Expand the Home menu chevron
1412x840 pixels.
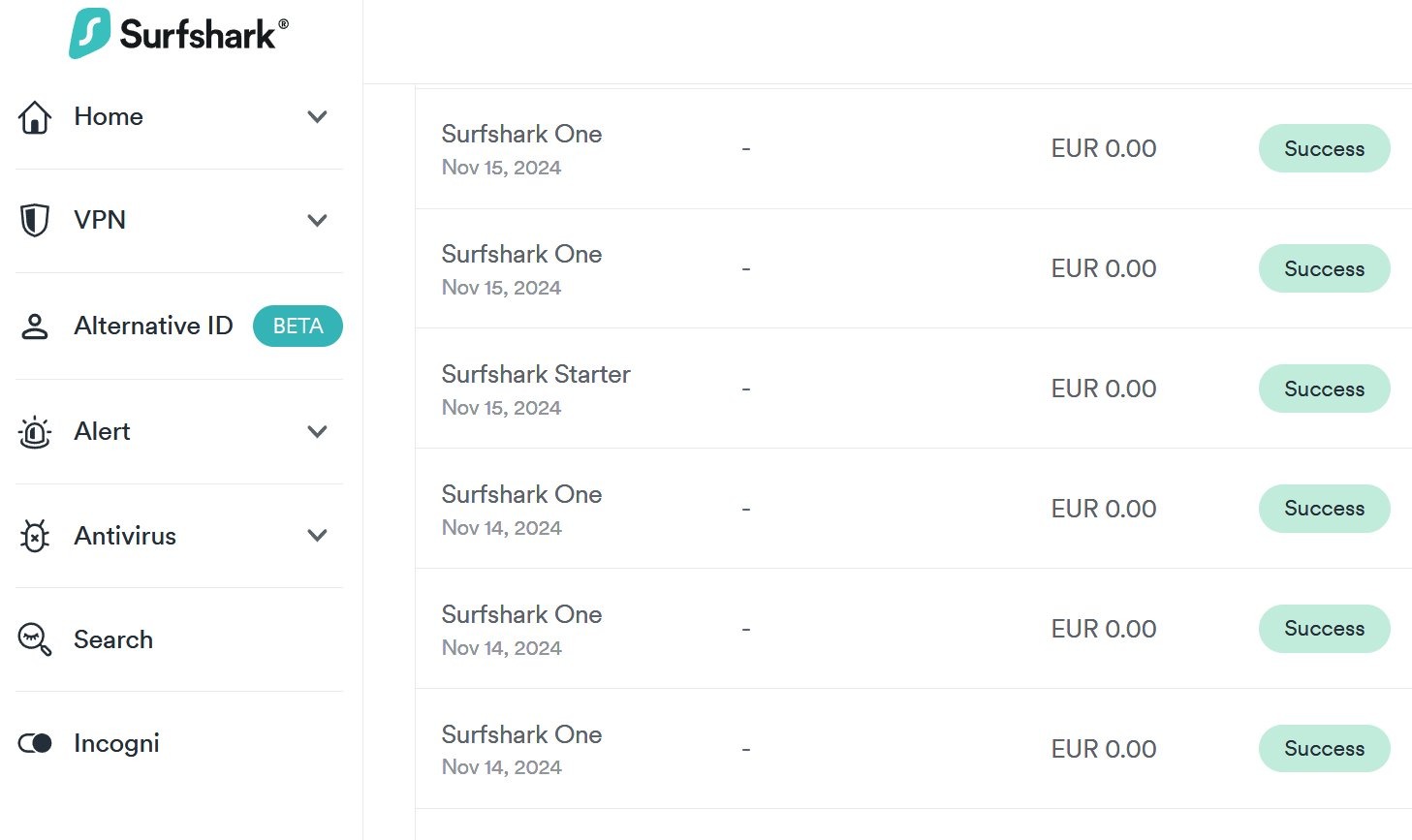(x=317, y=117)
